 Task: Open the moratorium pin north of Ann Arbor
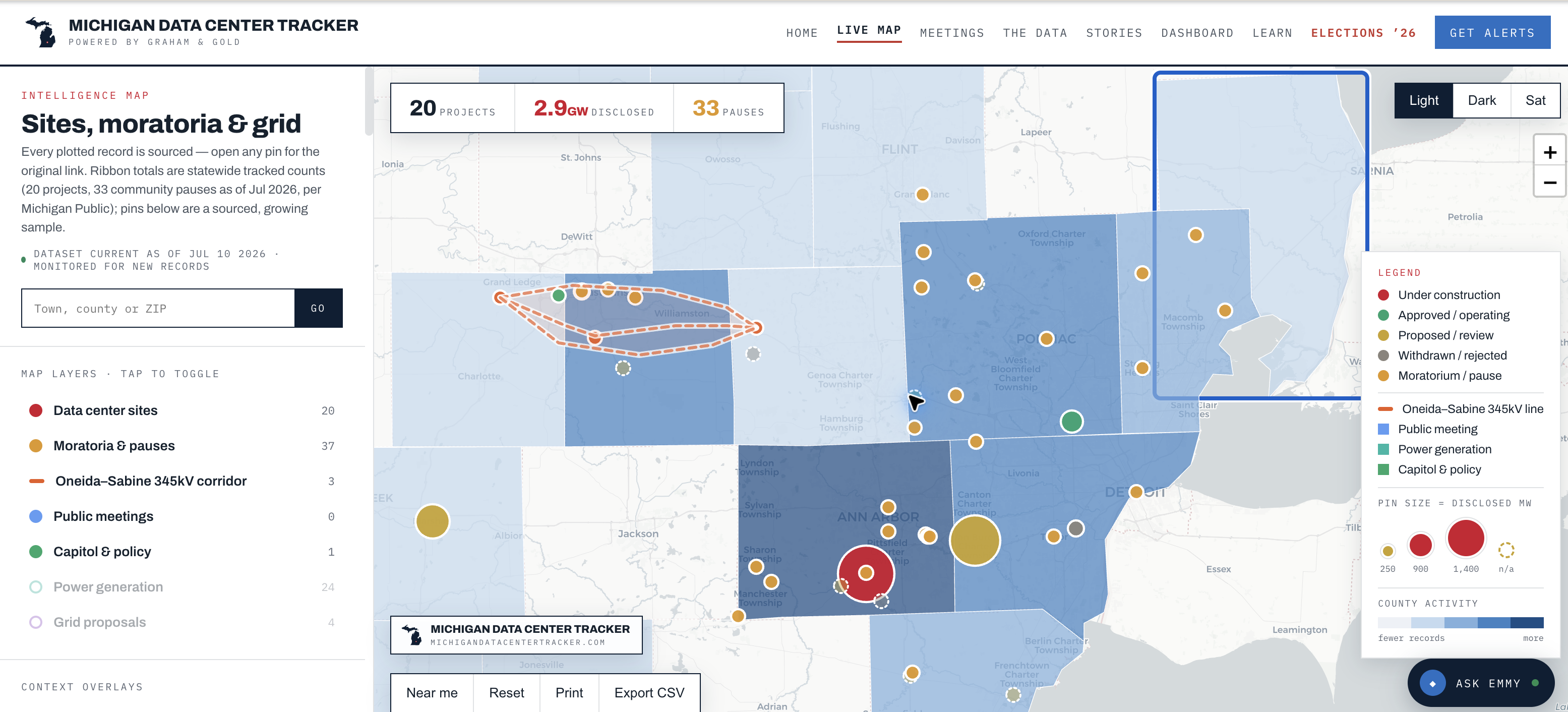888,507
